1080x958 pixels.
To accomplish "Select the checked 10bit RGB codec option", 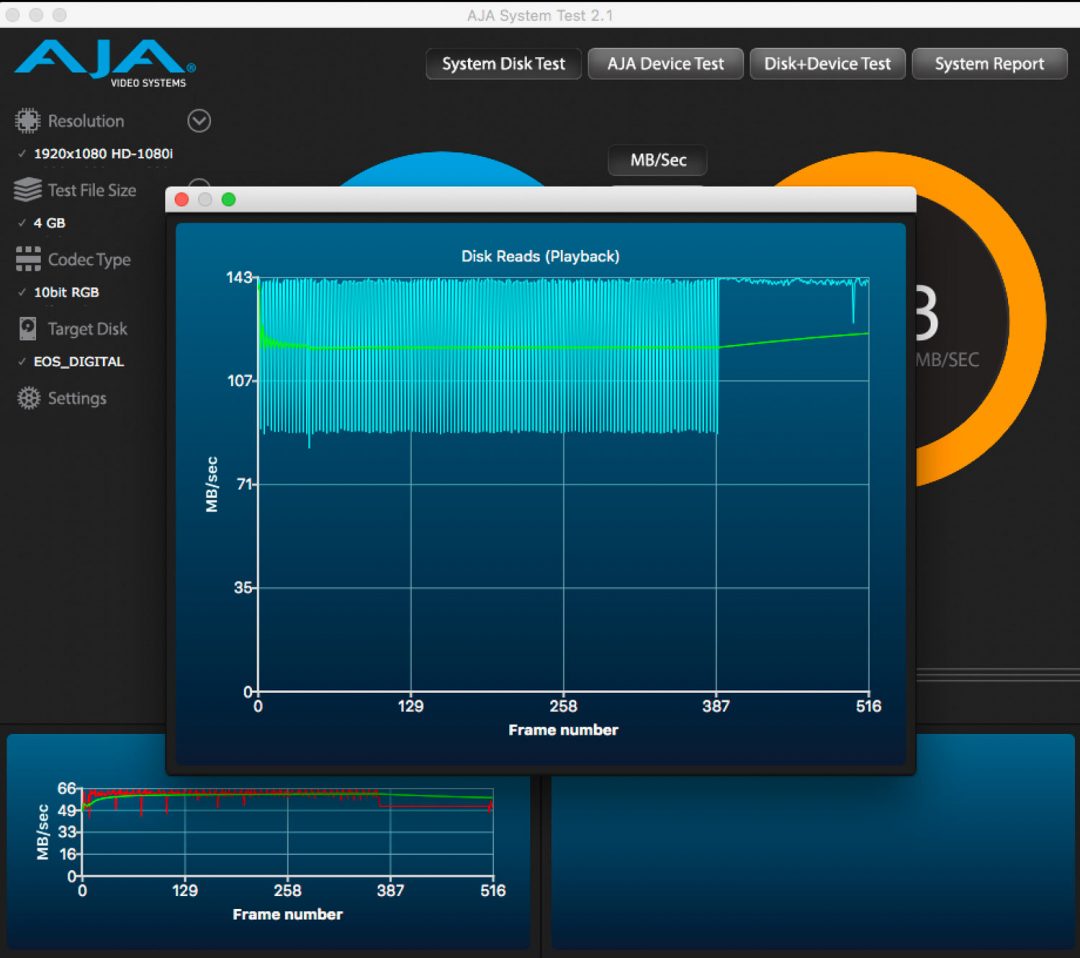I will [66, 293].
